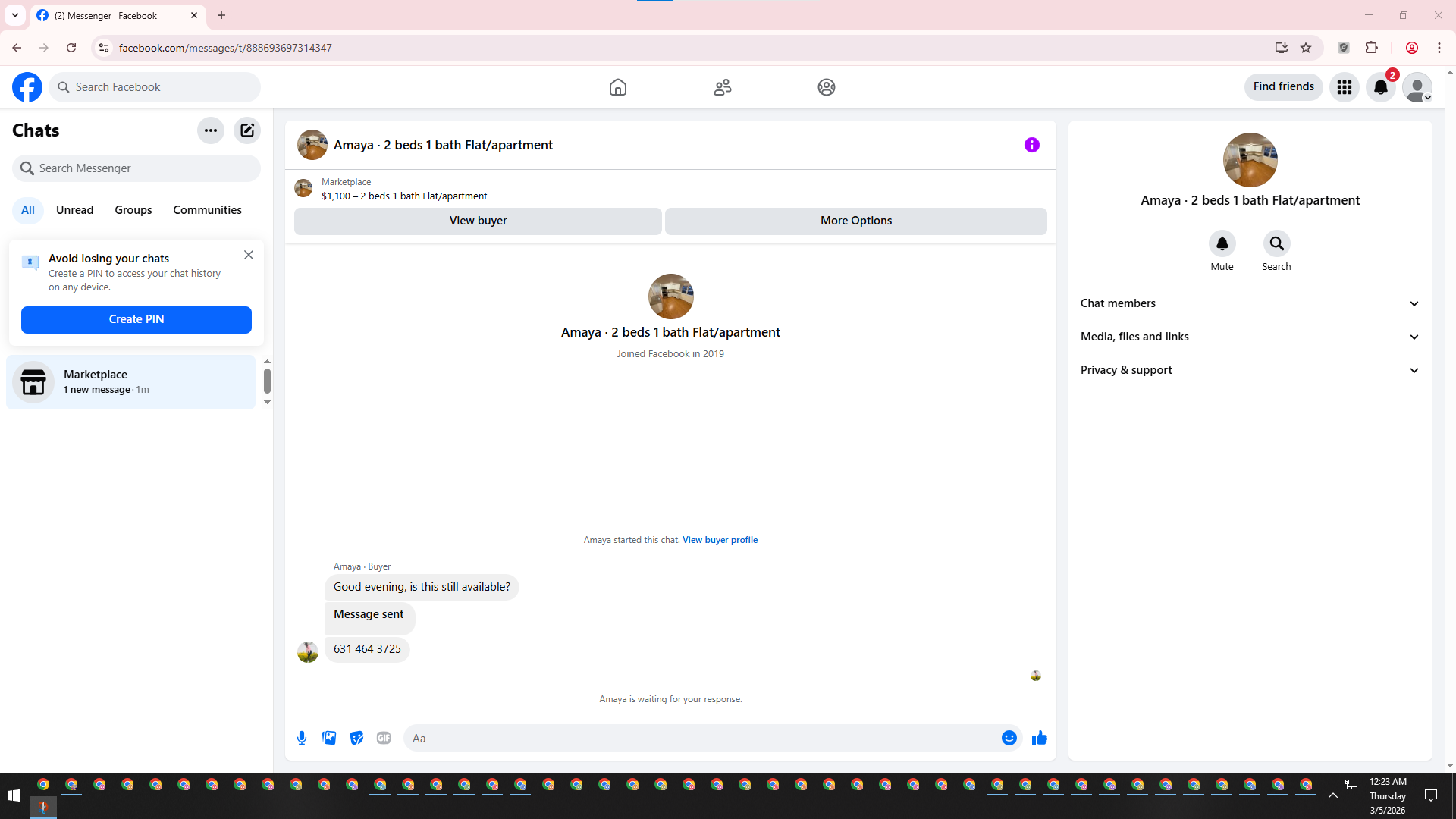1456x819 pixels.
Task: Click the Create PIN button
Action: coord(136,320)
